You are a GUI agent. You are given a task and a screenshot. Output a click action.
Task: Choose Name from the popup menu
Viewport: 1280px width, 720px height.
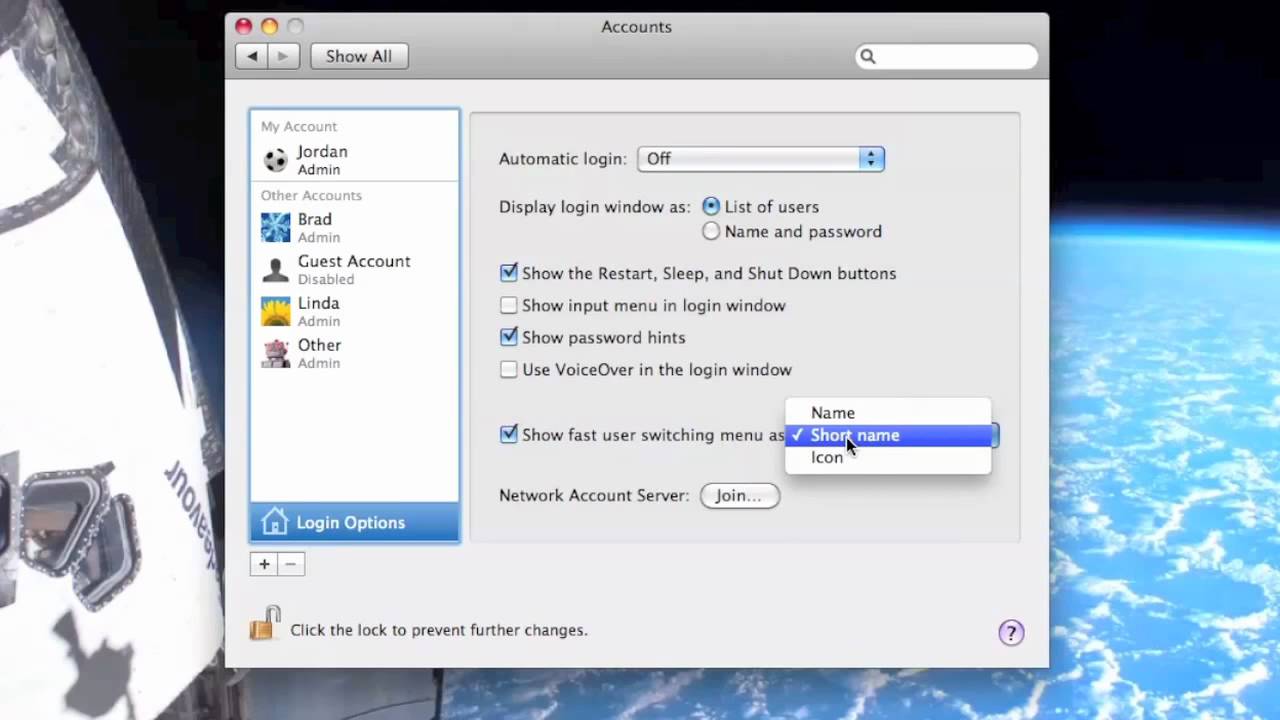(888, 412)
